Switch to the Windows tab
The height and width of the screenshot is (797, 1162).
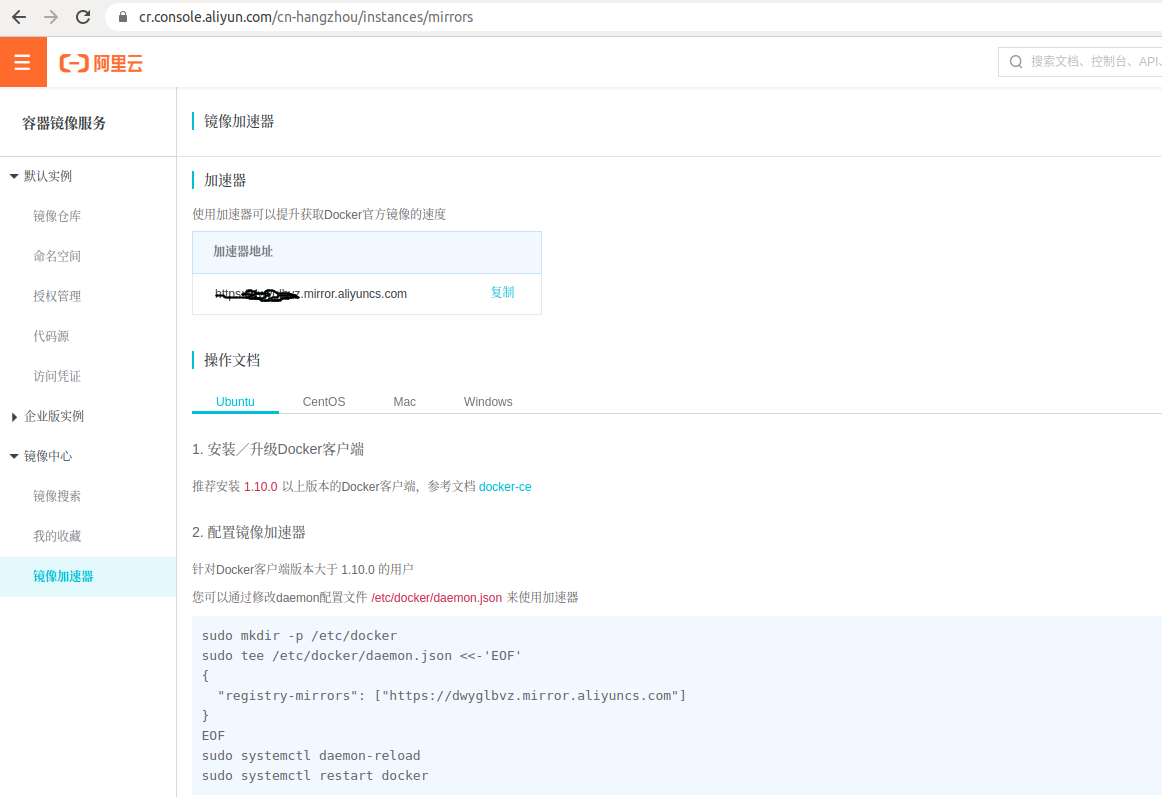point(488,402)
